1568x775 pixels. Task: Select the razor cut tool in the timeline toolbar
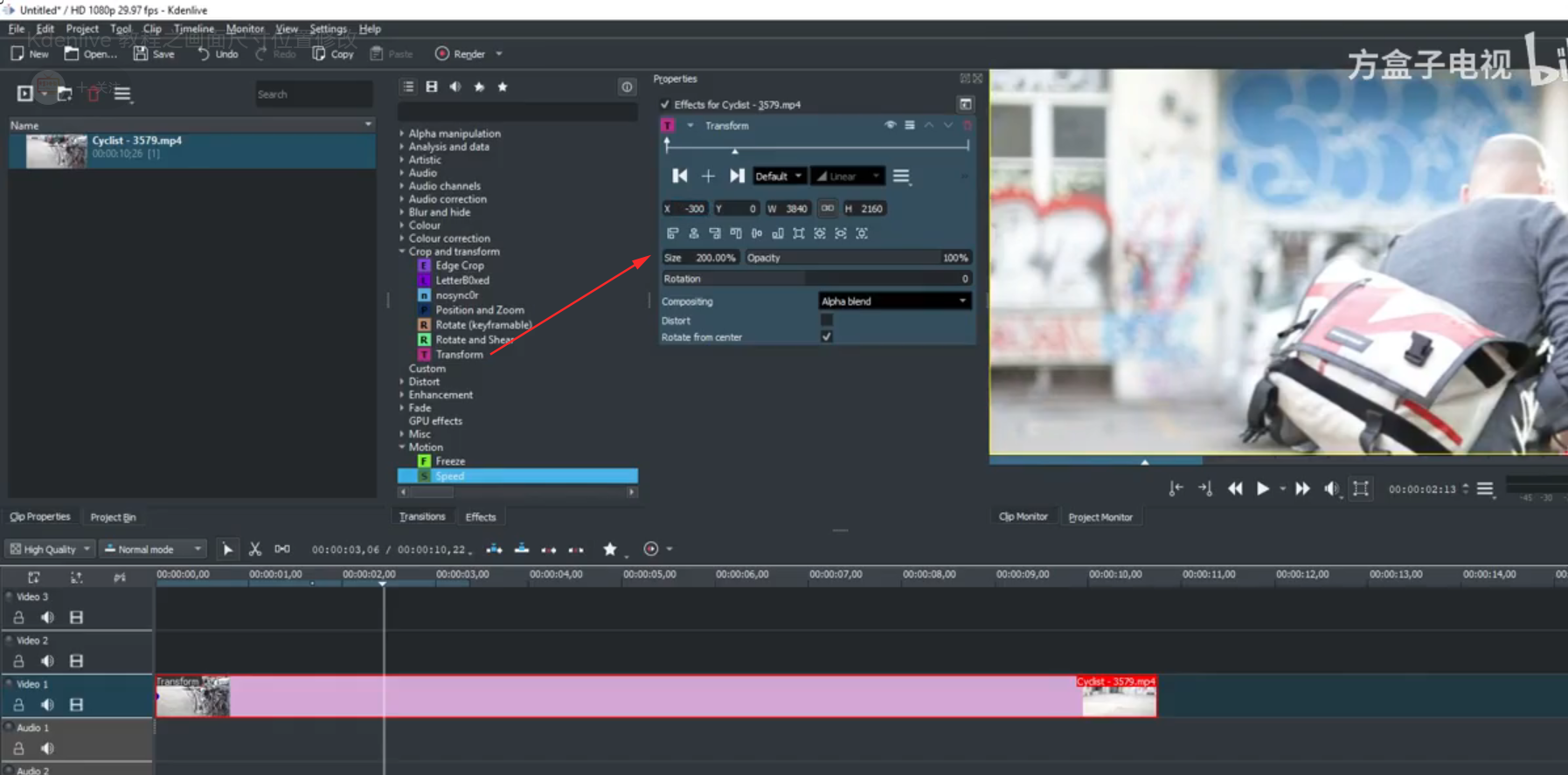coord(255,549)
